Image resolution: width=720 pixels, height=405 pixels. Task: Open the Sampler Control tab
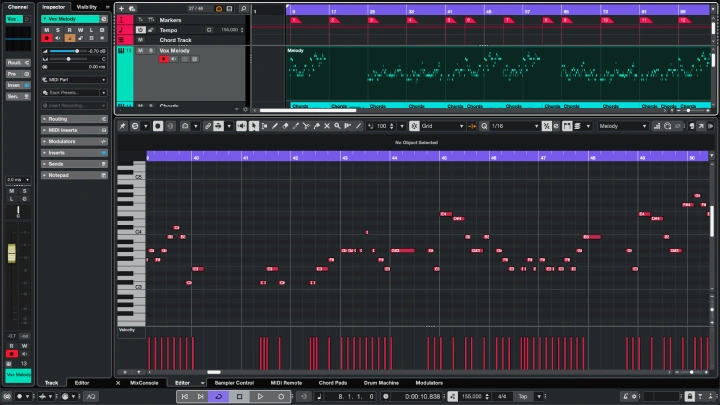(x=234, y=383)
